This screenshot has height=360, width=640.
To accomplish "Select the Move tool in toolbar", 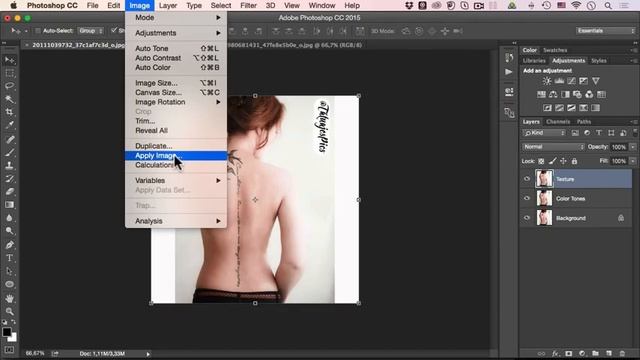I will 10,60.
